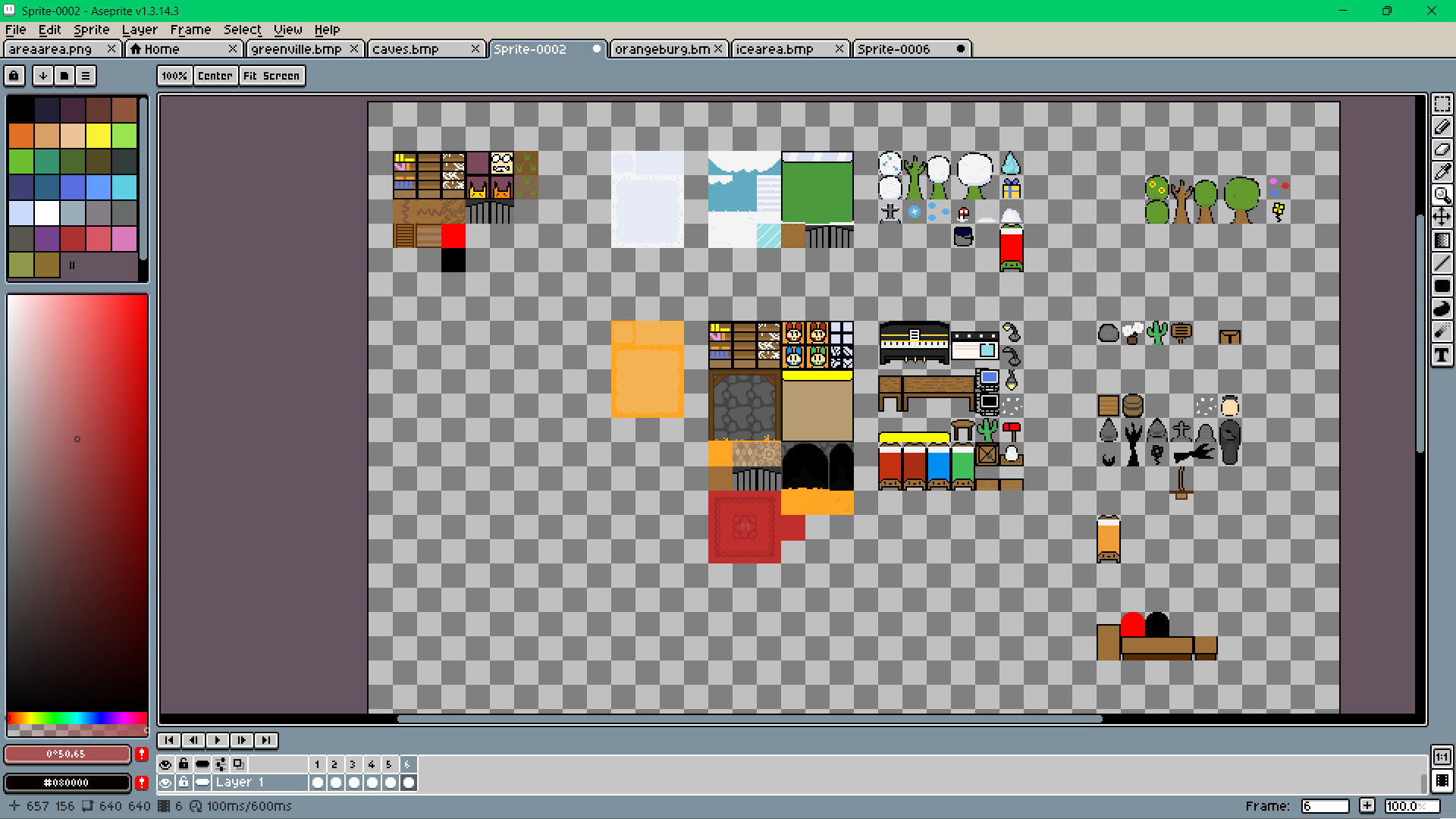1456x819 pixels.
Task: Select the Rectangular Marquee tool
Action: click(x=1442, y=105)
